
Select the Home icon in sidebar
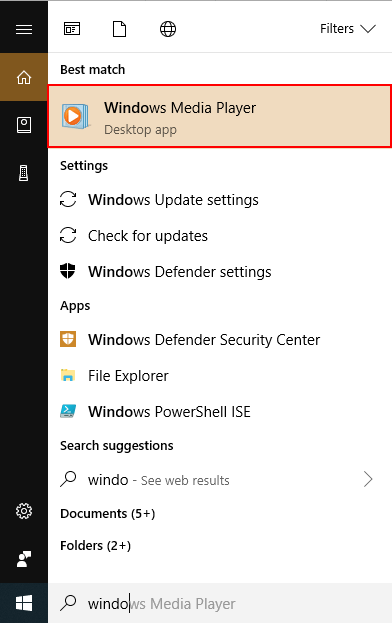pyautogui.click(x=24, y=77)
